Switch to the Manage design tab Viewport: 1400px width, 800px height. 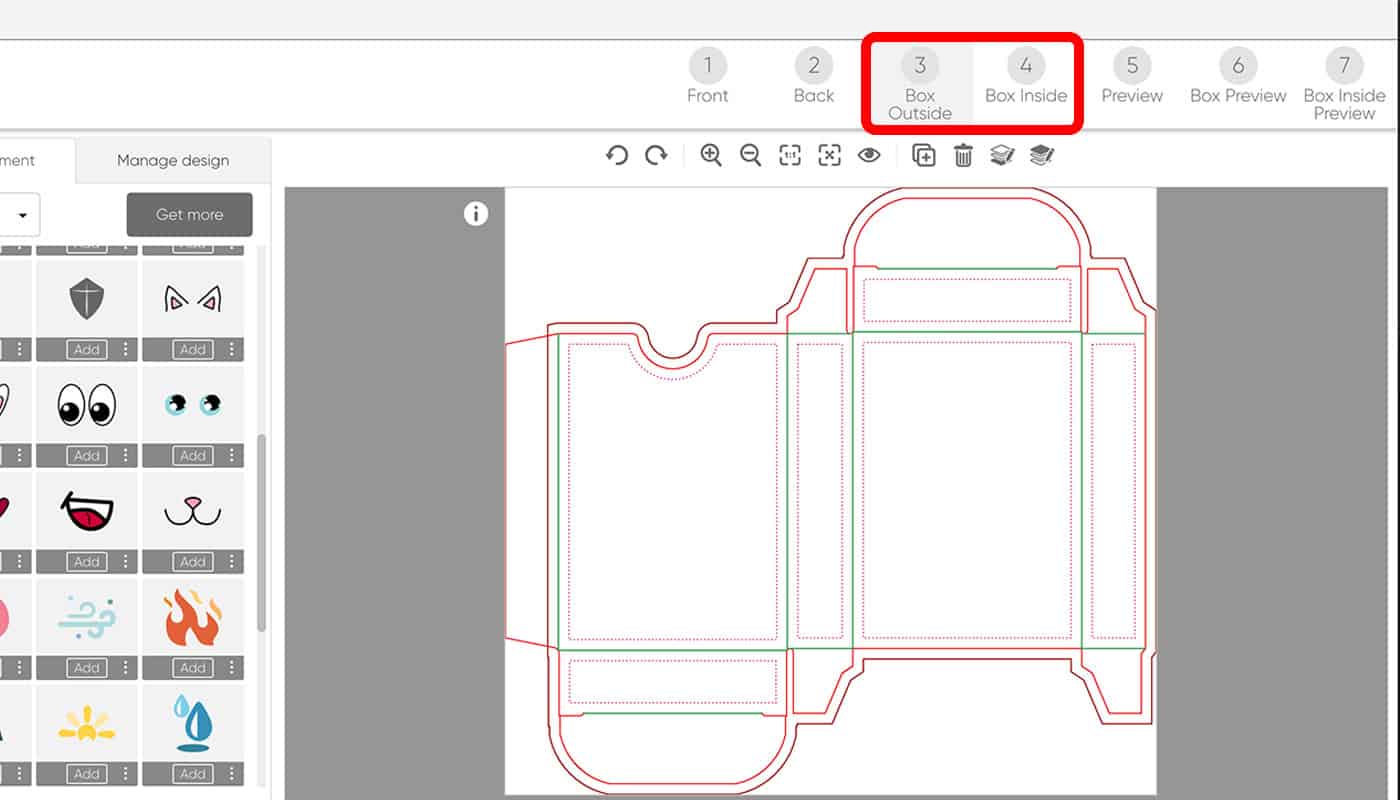(173, 160)
